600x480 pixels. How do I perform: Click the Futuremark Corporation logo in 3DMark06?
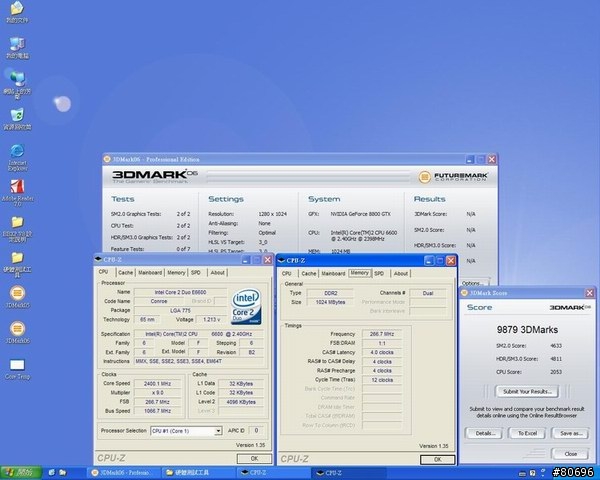(x=453, y=177)
